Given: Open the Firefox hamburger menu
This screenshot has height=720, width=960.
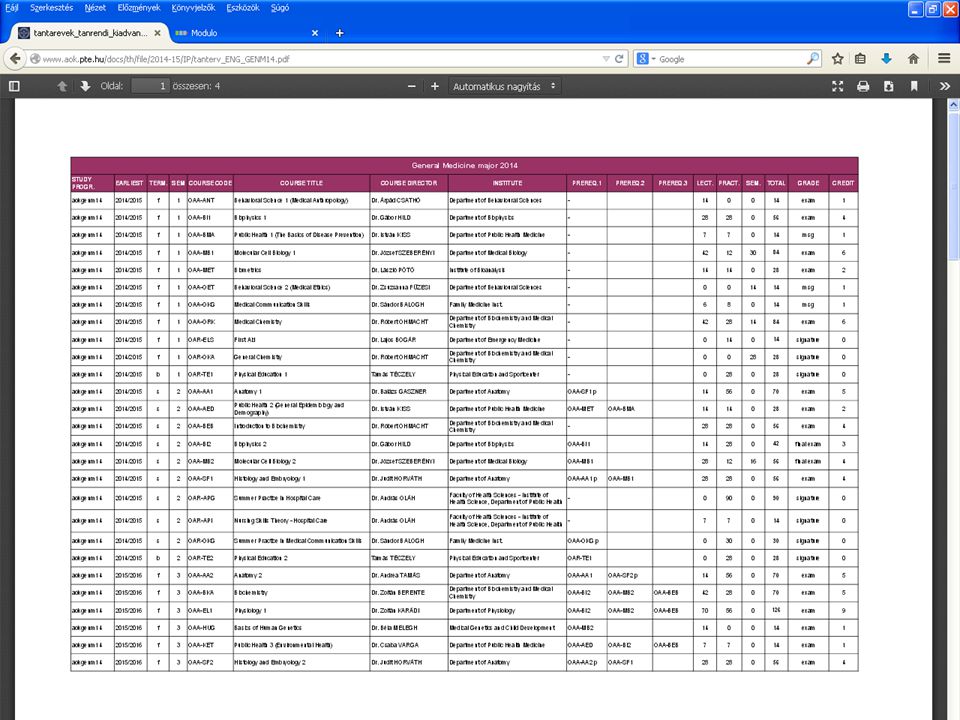Looking at the screenshot, I should pyautogui.click(x=944, y=59).
